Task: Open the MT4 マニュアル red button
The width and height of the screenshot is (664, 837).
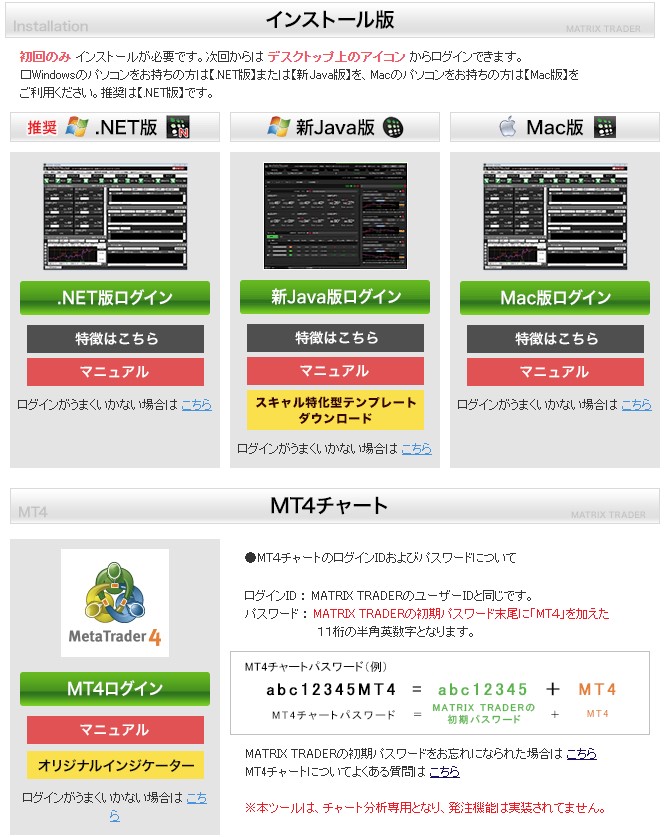Action: click(x=115, y=730)
